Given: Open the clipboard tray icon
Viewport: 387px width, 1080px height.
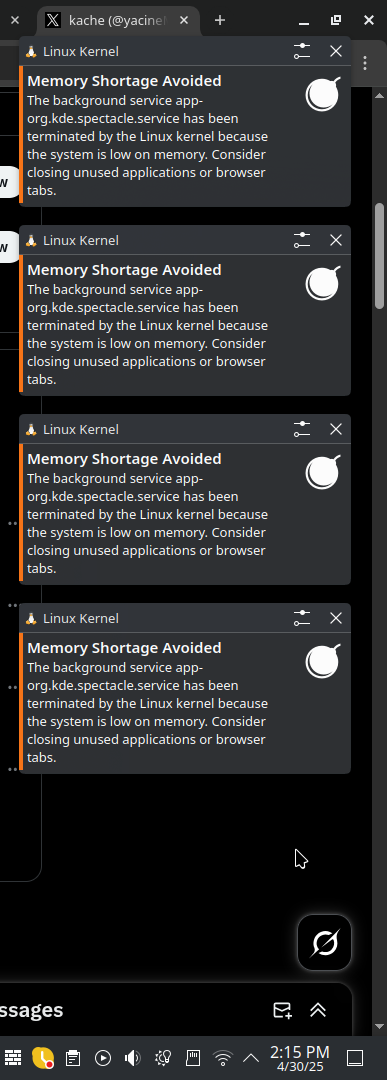Looking at the screenshot, I should click(73, 1057).
